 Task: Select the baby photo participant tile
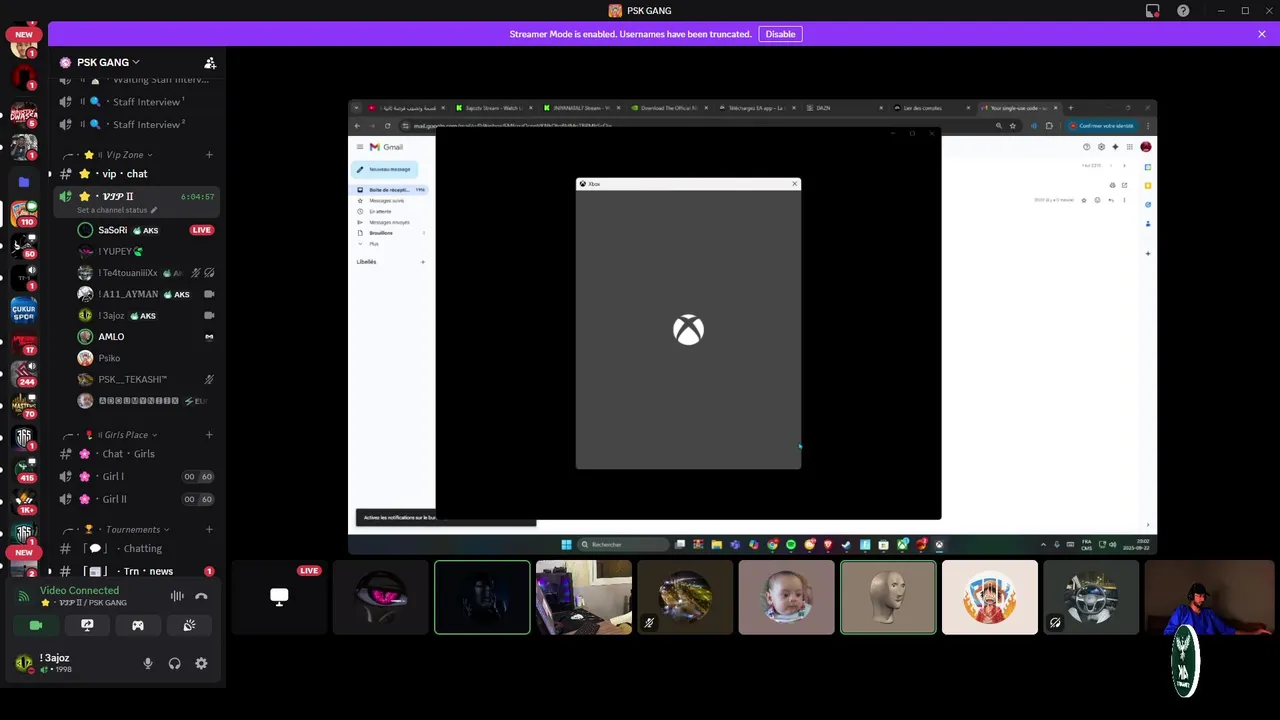point(786,597)
